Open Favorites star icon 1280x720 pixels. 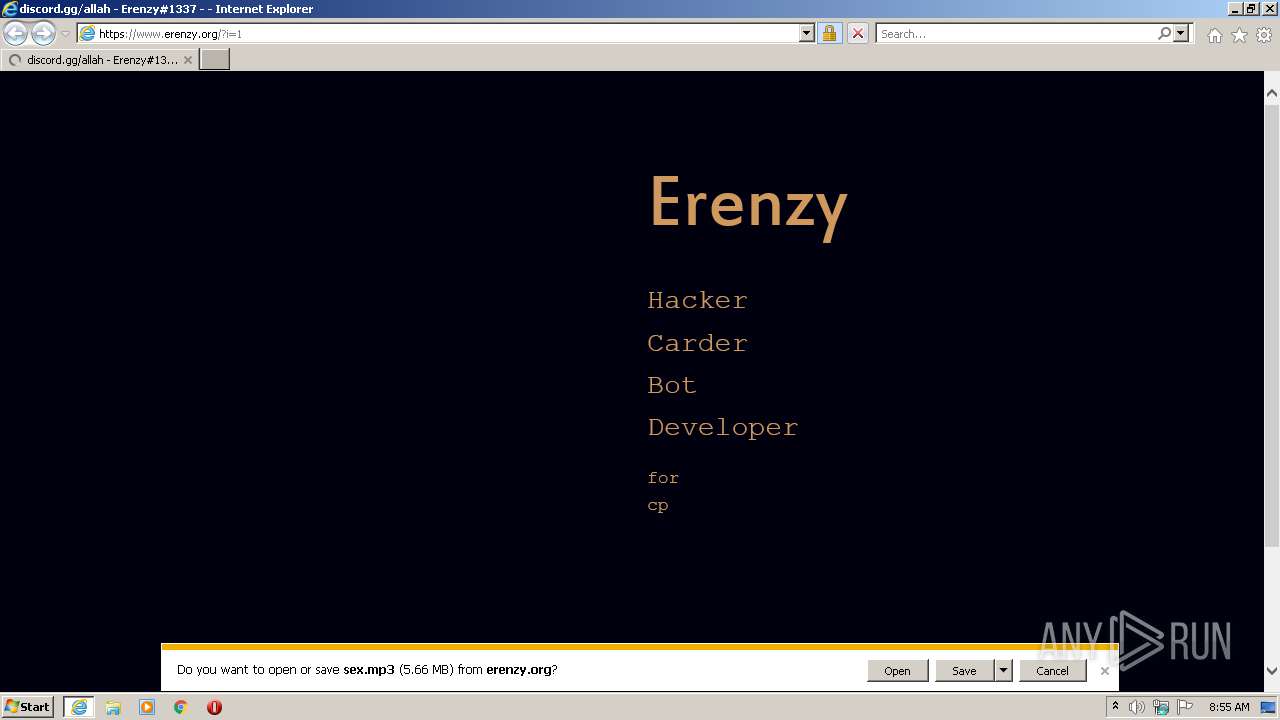[x=1239, y=35]
